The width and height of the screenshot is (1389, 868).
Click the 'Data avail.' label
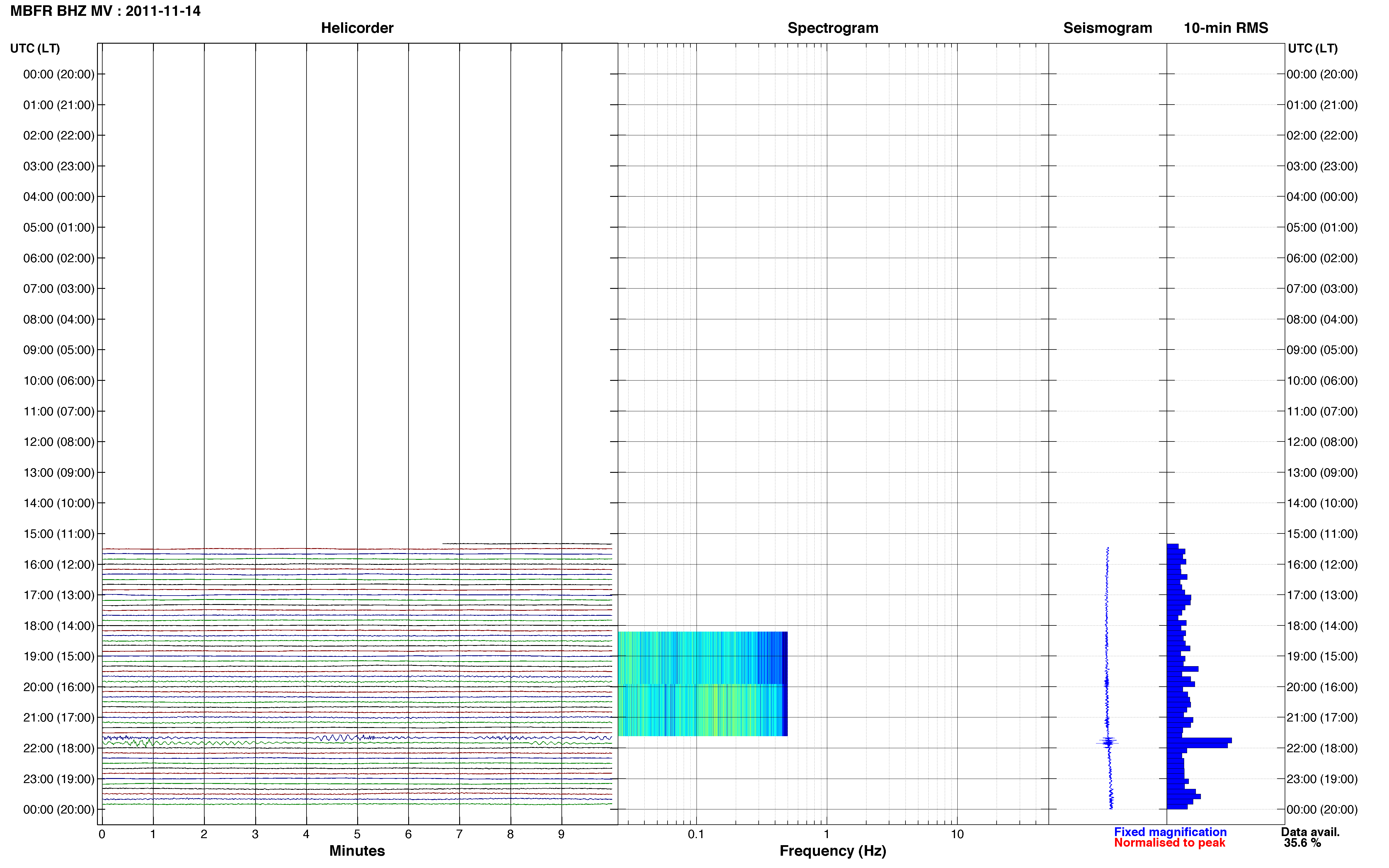pyautogui.click(x=1310, y=832)
